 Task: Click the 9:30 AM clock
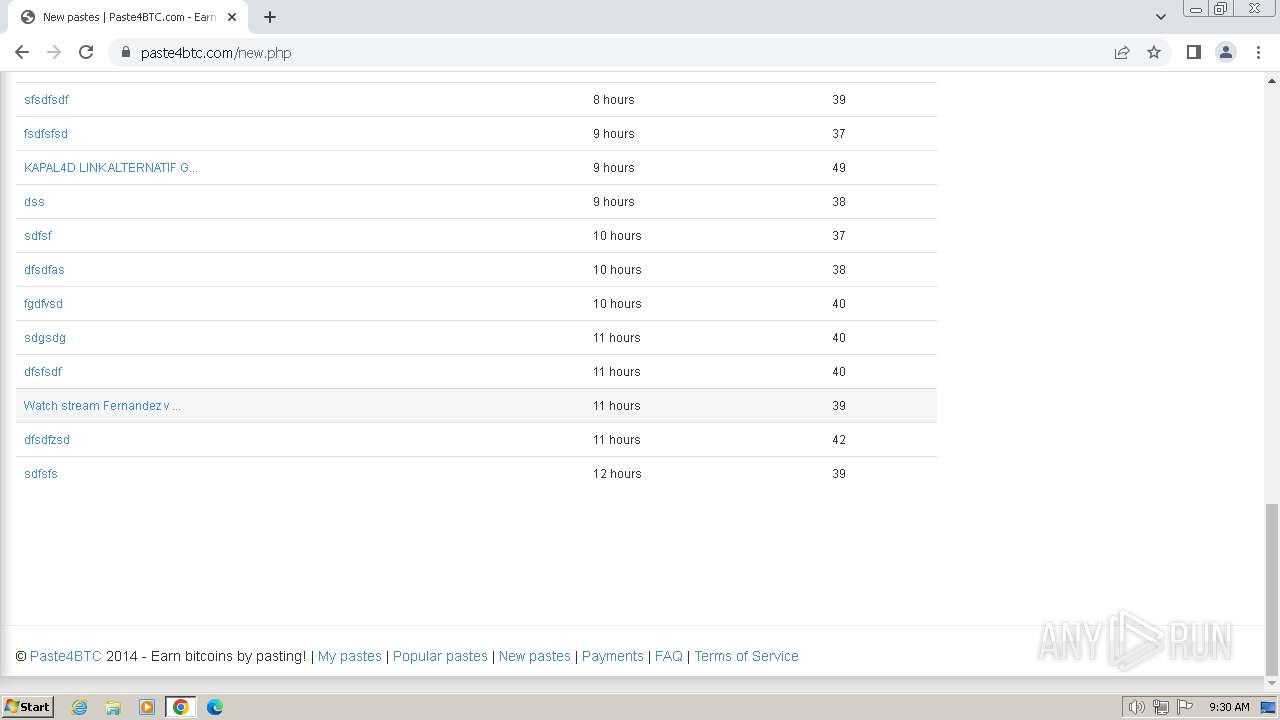click(1229, 707)
